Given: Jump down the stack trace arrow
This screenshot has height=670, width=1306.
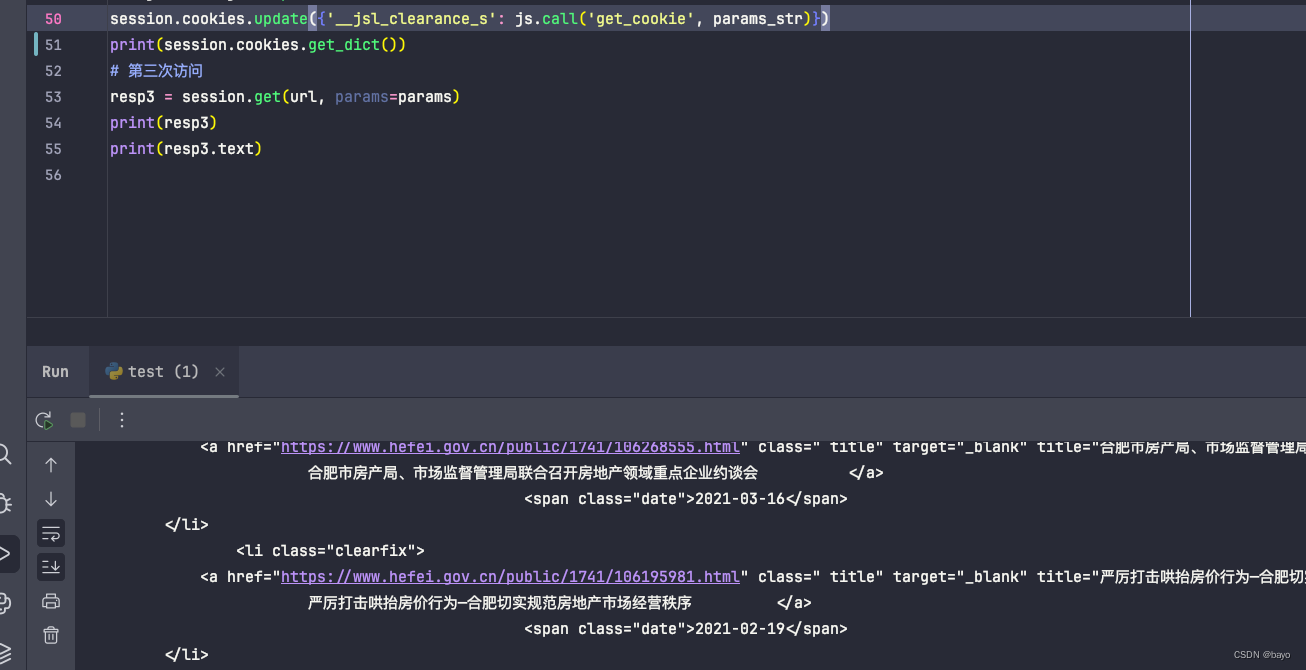Looking at the screenshot, I should (51, 499).
